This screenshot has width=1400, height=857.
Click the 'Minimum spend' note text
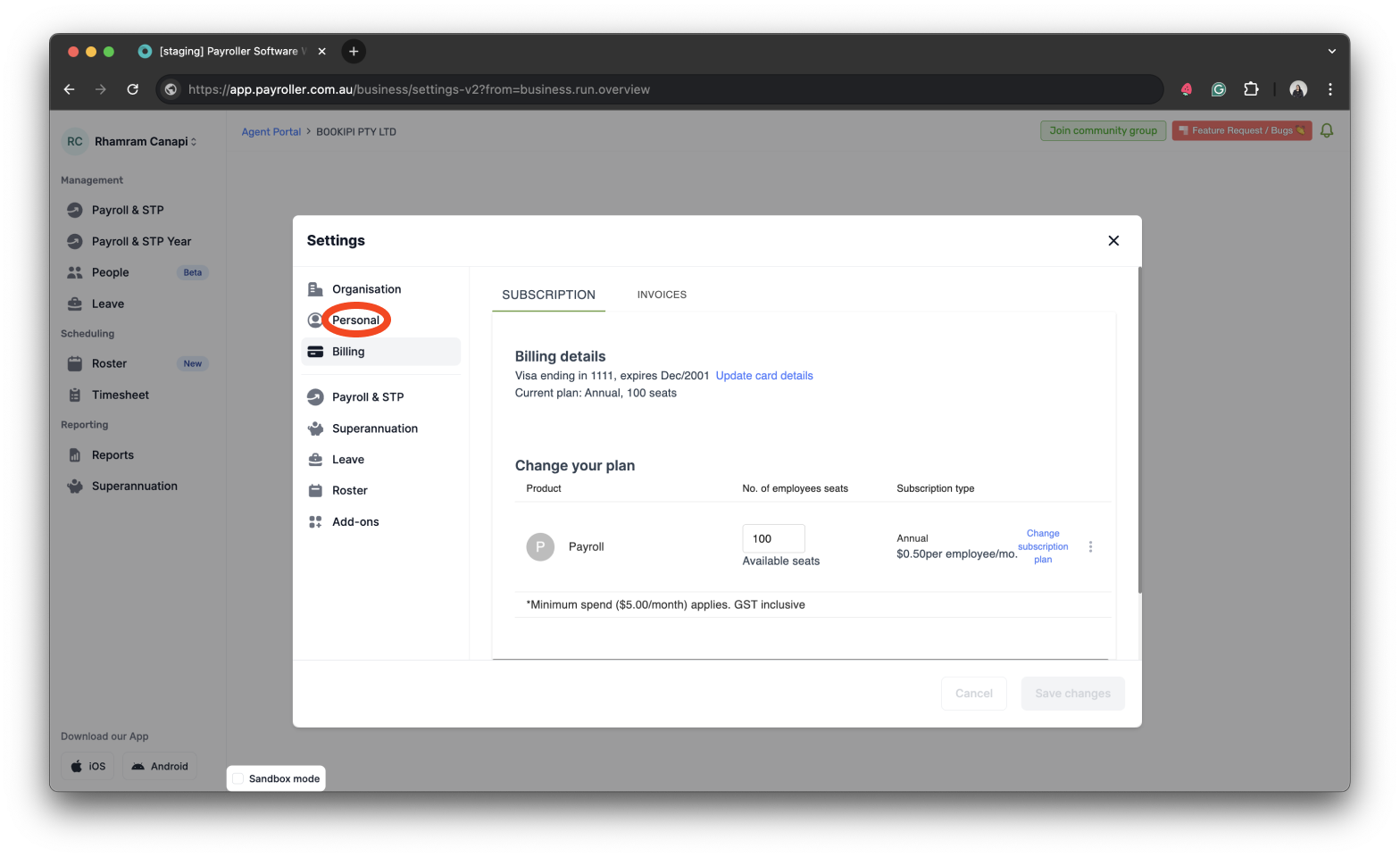pos(665,605)
